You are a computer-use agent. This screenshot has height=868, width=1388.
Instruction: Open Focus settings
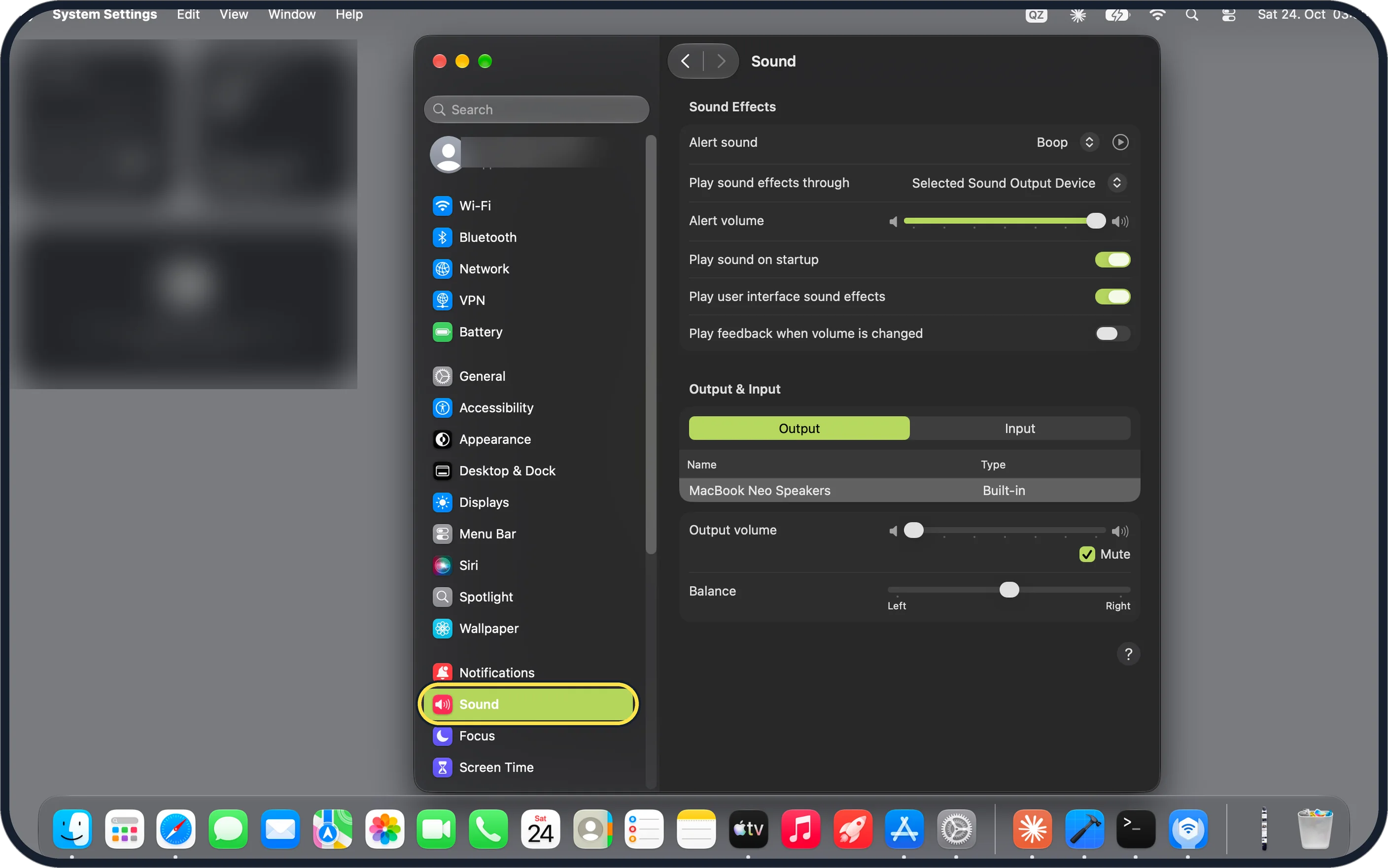[x=528, y=736]
